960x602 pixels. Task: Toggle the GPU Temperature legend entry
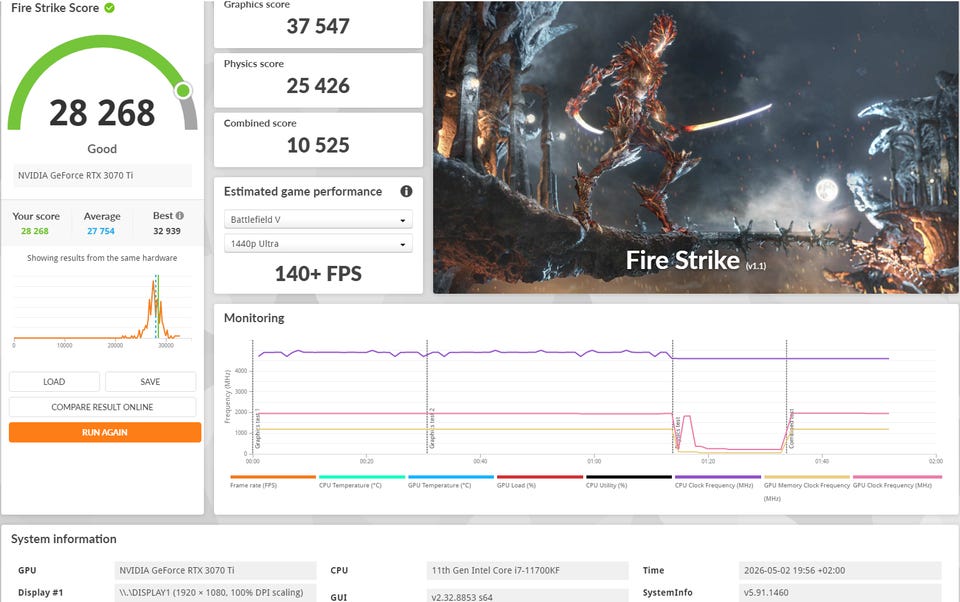[x=451, y=481]
